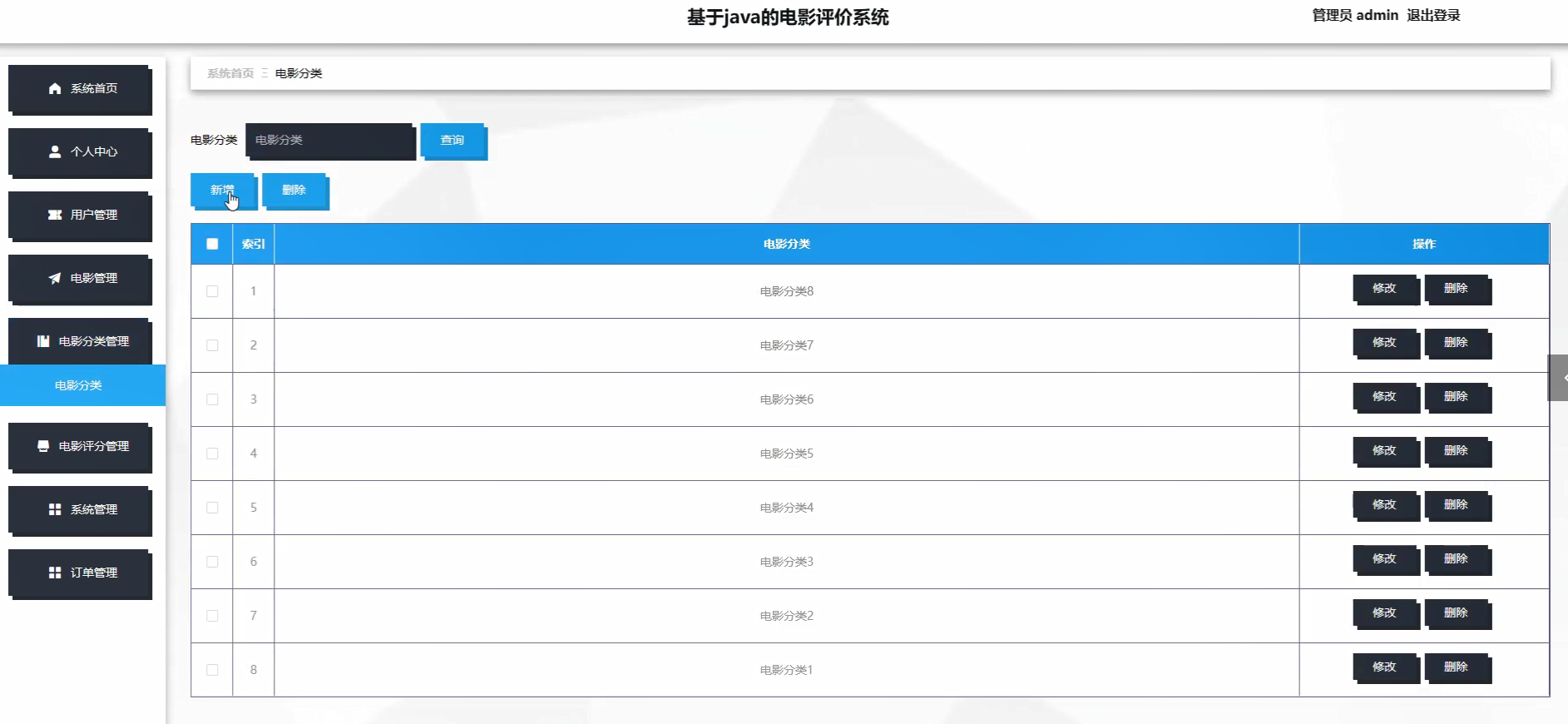Click 删除 for 电影分类3
This screenshot has height=724, width=1568.
point(1457,560)
